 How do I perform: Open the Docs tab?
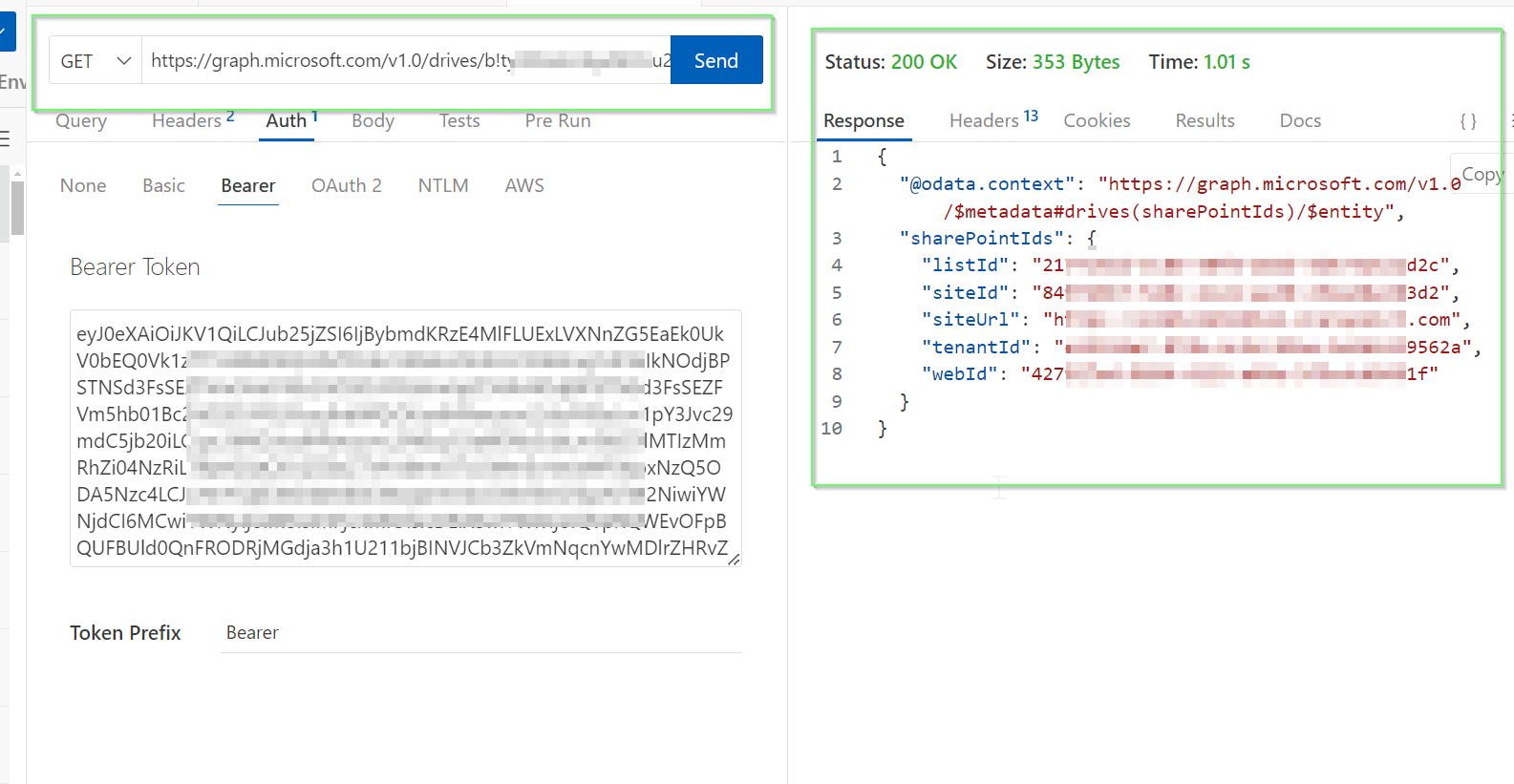1300,121
